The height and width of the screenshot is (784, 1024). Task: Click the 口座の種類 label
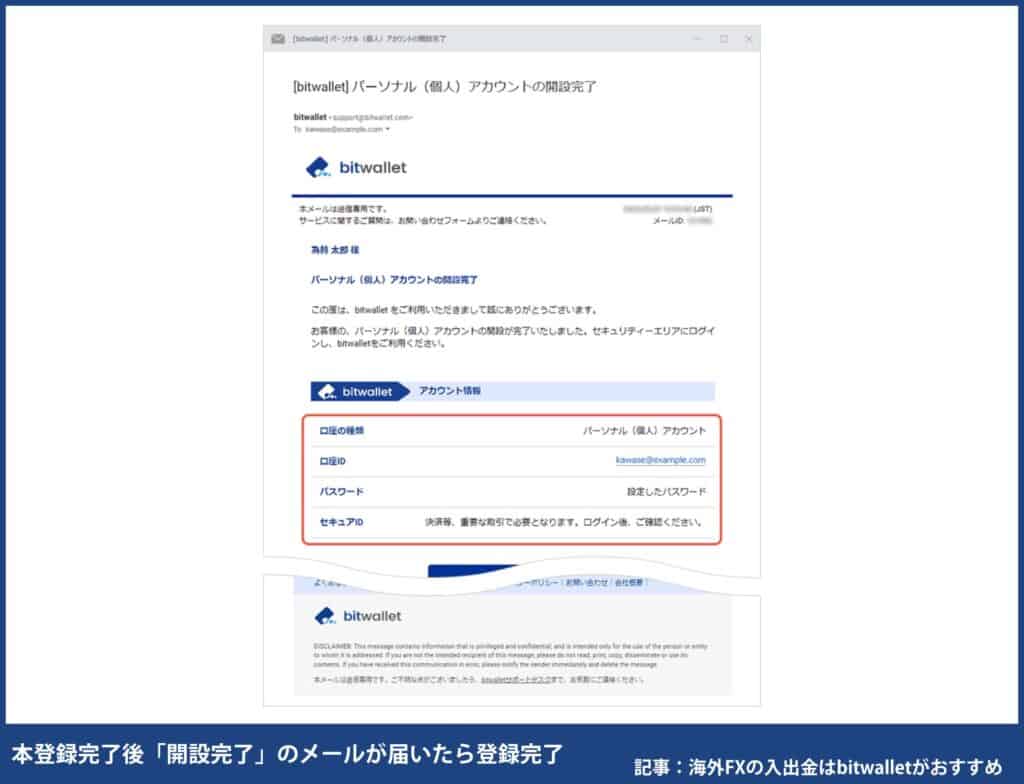click(342, 431)
